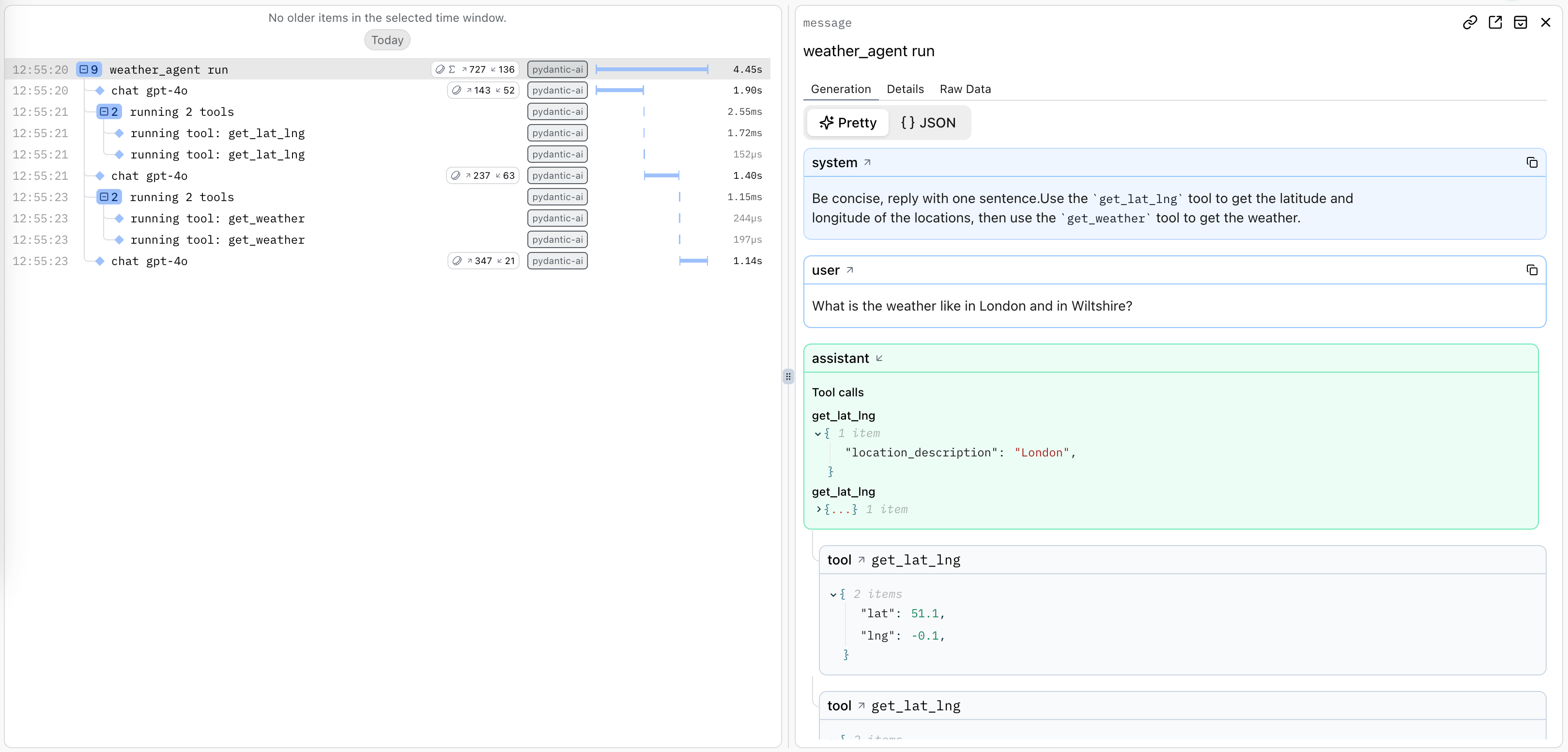Click the arrow icon beside the user label
The height and width of the screenshot is (752, 1568).
pyautogui.click(x=850, y=270)
